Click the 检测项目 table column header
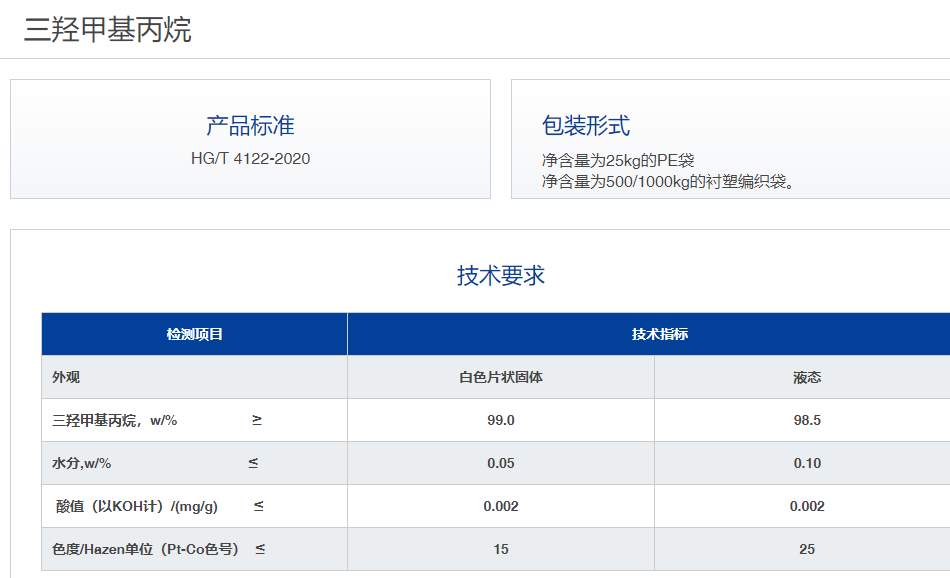The height and width of the screenshot is (578, 950). point(194,334)
